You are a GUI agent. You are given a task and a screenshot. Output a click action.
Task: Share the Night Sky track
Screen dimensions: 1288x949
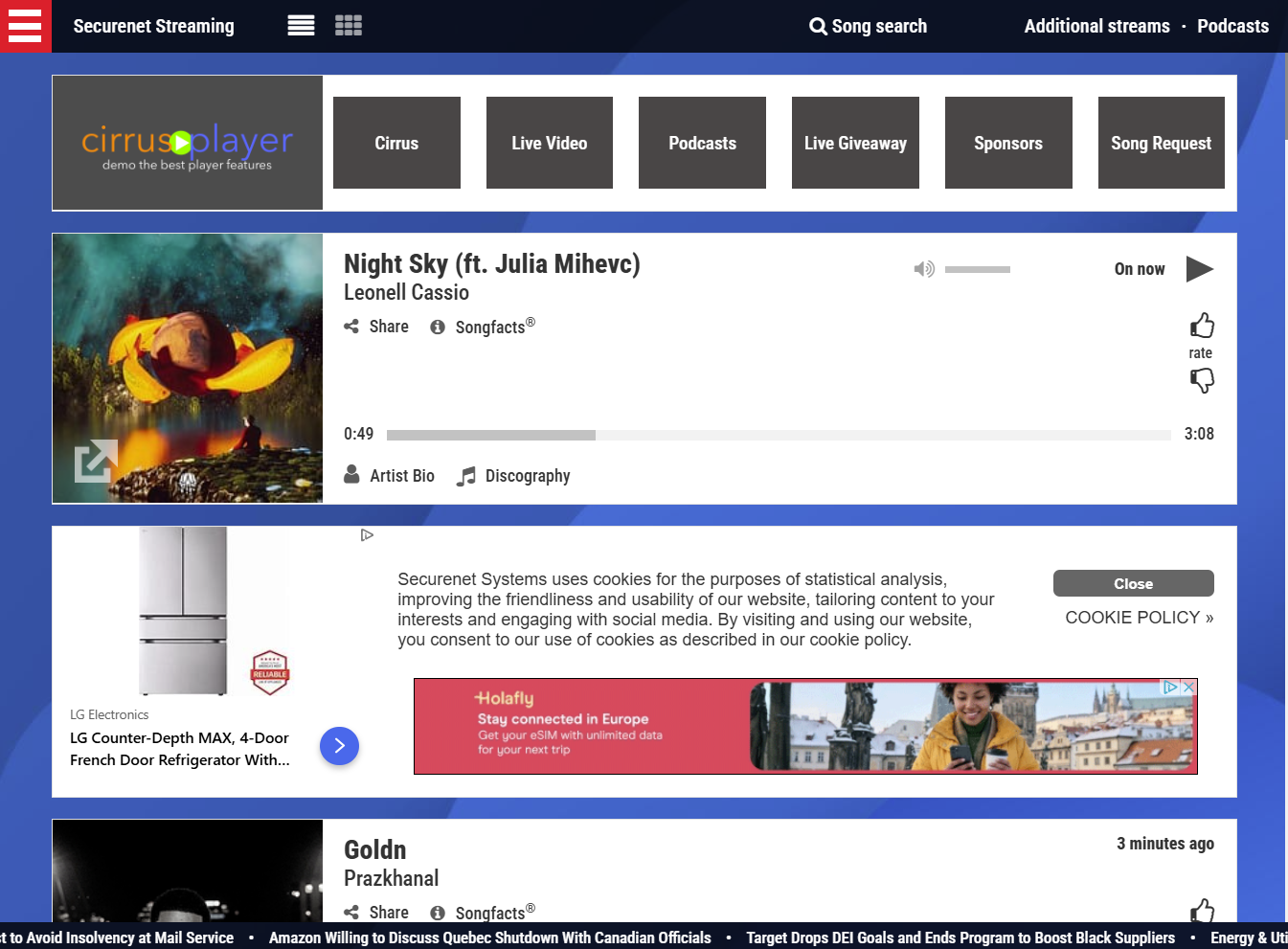tap(375, 327)
